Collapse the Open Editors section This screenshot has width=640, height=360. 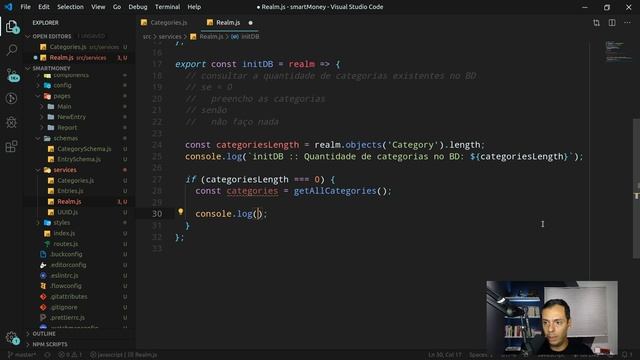click(x=51, y=36)
